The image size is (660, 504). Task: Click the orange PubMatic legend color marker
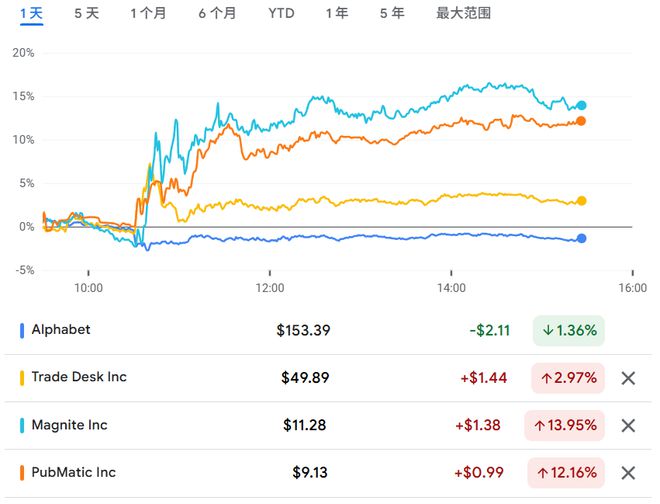(x=22, y=473)
